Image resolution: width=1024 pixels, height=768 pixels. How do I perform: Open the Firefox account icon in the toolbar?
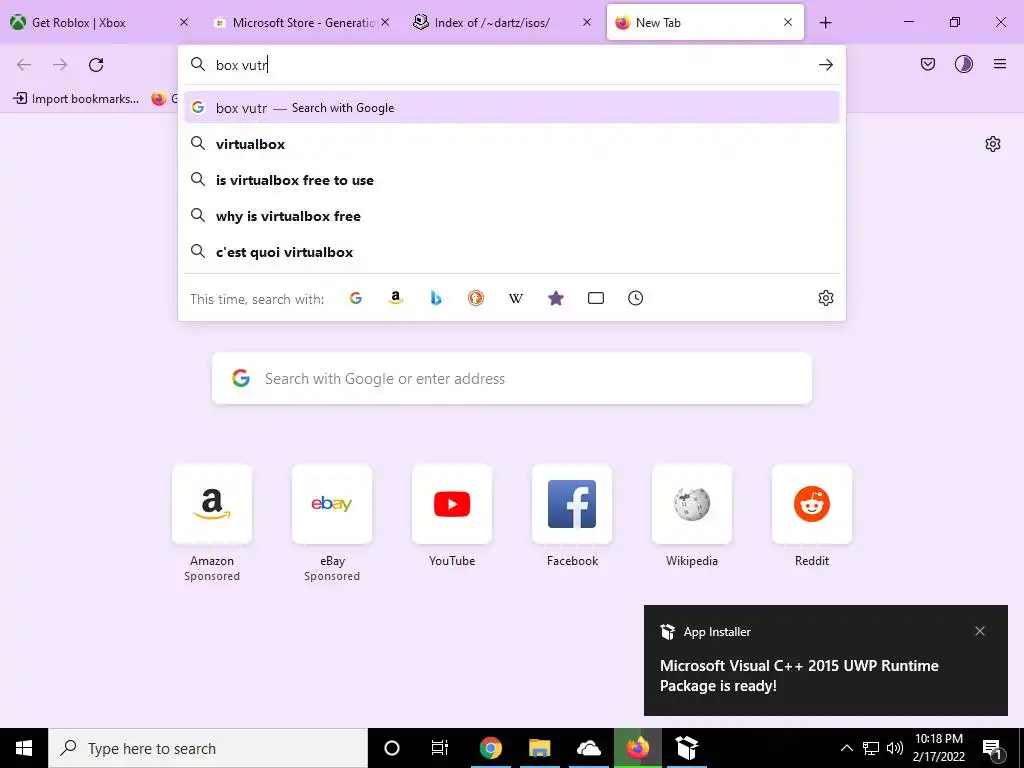pos(963,64)
